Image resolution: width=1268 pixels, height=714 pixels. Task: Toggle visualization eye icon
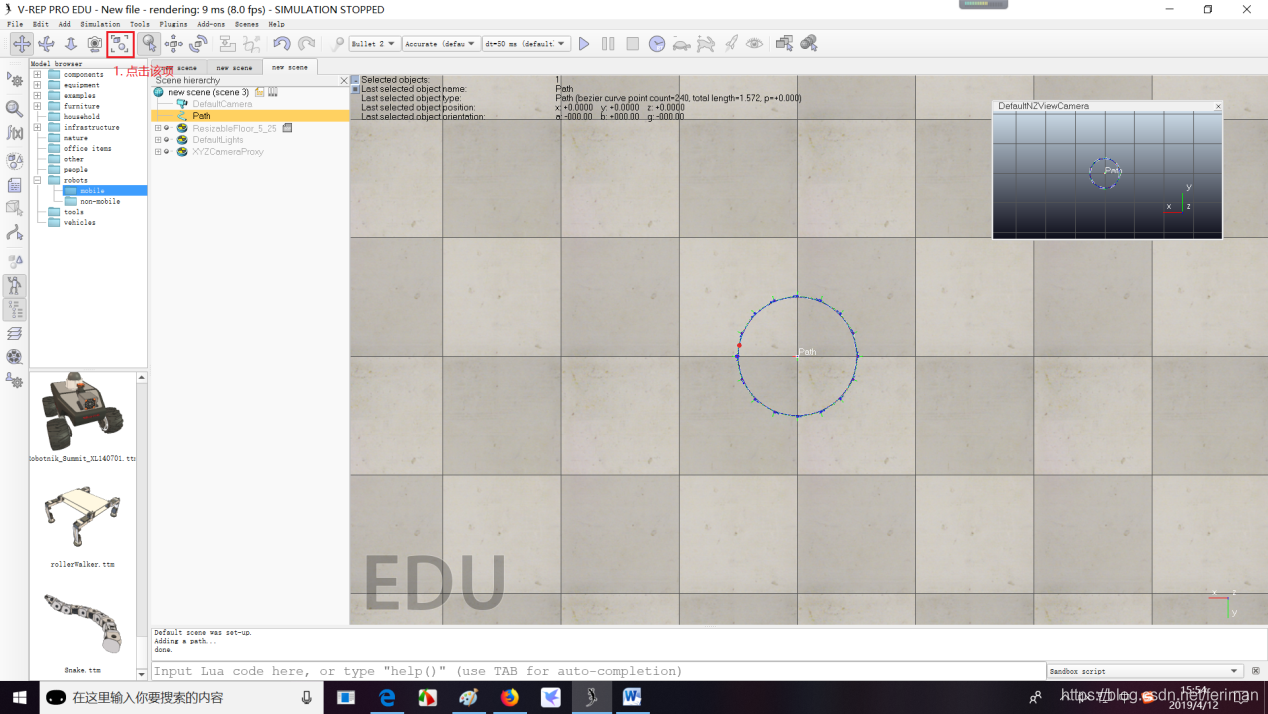pos(755,44)
